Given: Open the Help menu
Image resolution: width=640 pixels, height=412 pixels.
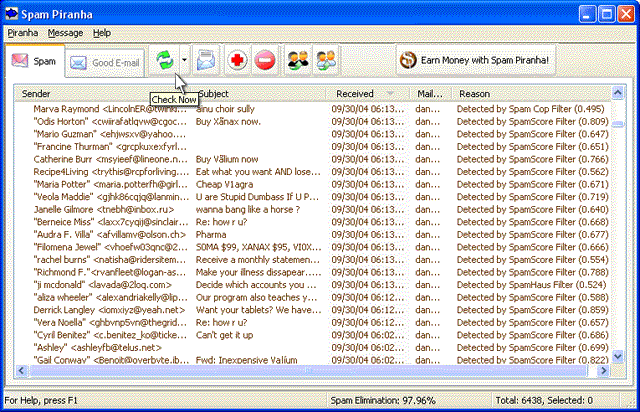Looking at the screenshot, I should coord(102,33).
